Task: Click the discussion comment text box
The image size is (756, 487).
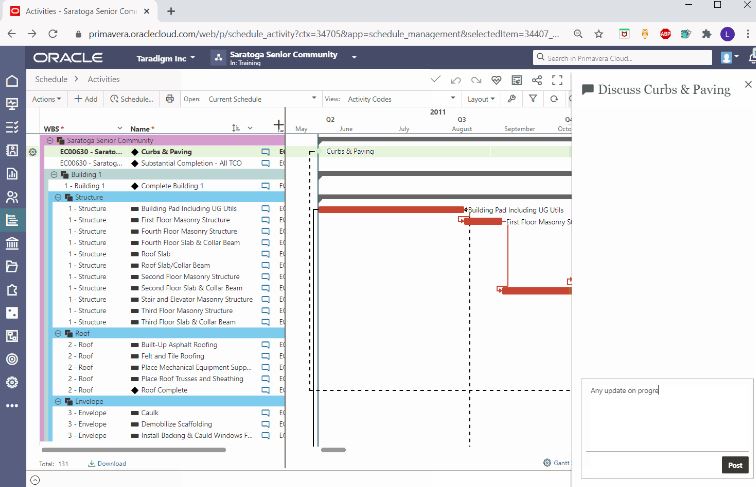Action: tap(667, 417)
